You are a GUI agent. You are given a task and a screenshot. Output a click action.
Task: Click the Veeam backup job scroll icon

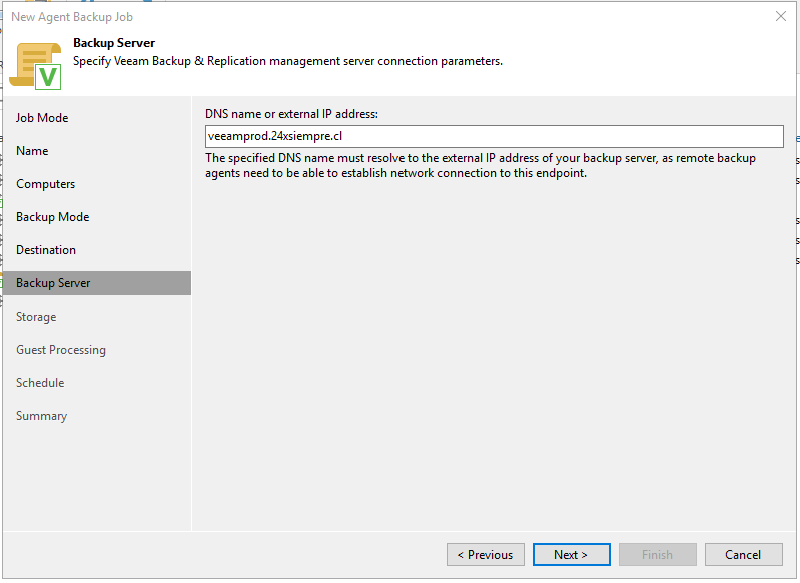(x=35, y=66)
